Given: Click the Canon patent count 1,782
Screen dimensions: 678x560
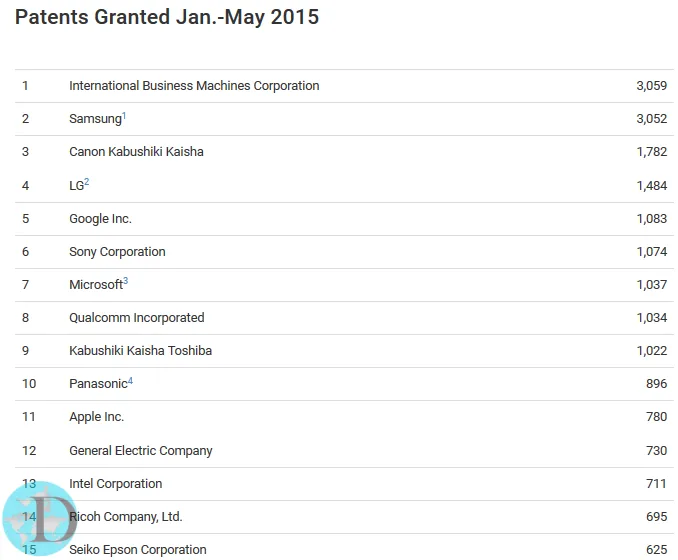Looking at the screenshot, I should pos(652,152).
